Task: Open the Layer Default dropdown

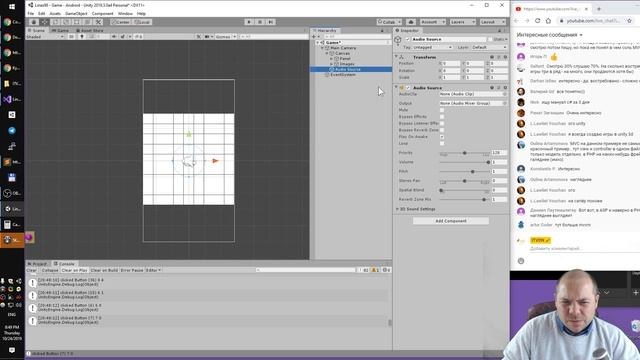Action: (x=489, y=48)
